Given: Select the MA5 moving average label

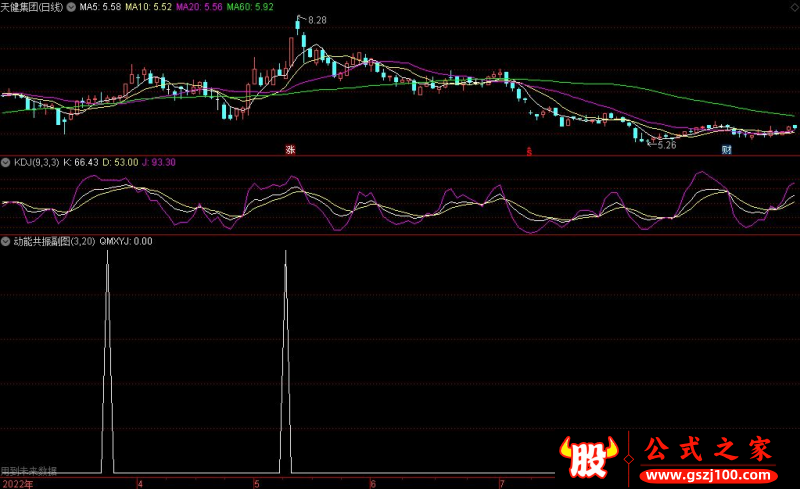Looking at the screenshot, I should tap(100, 7).
